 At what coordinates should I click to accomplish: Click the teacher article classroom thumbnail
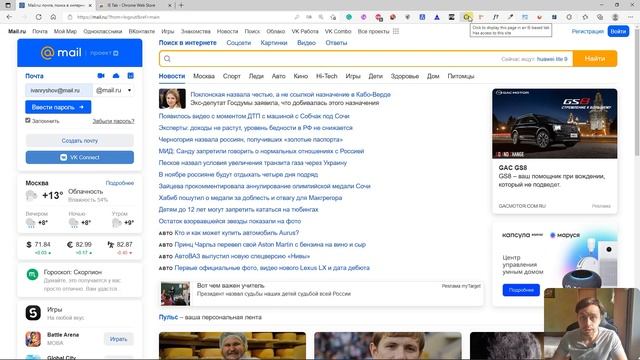click(x=175, y=293)
